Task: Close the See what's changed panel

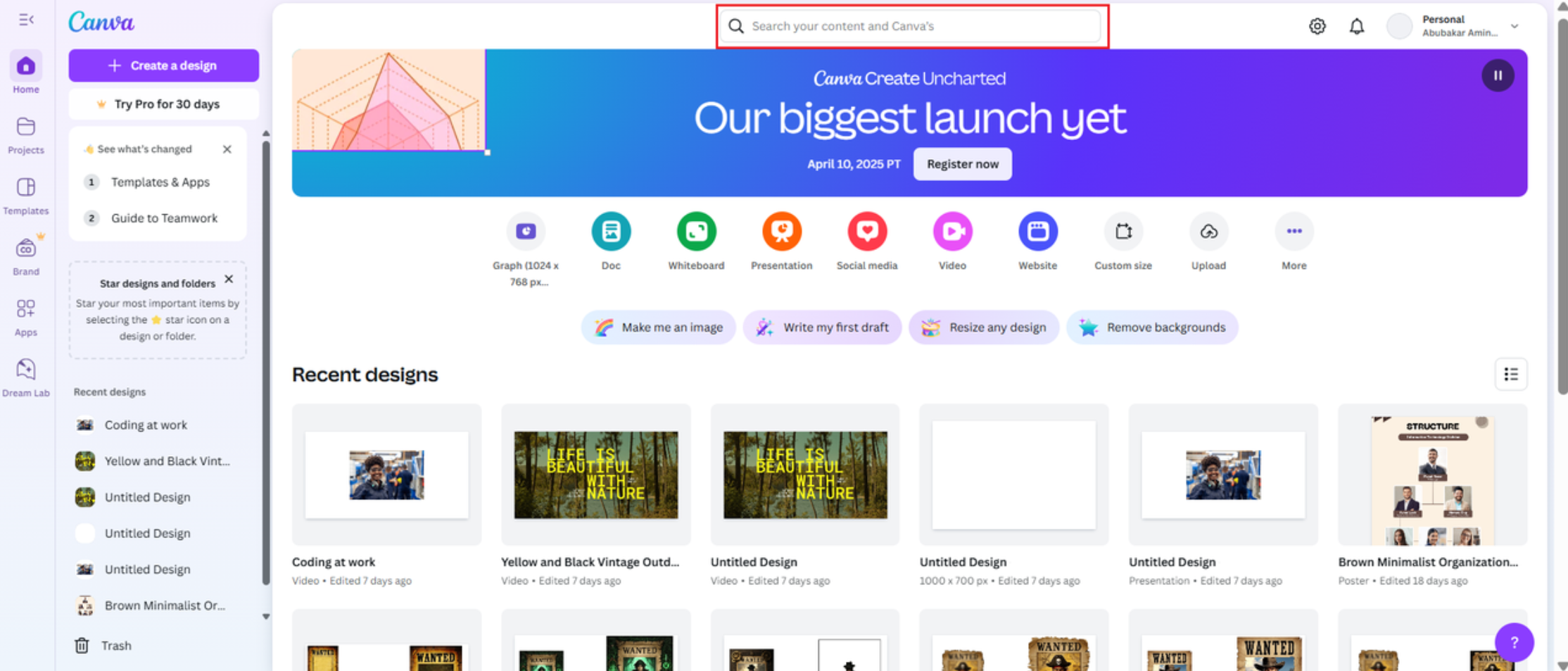Action: coord(227,149)
